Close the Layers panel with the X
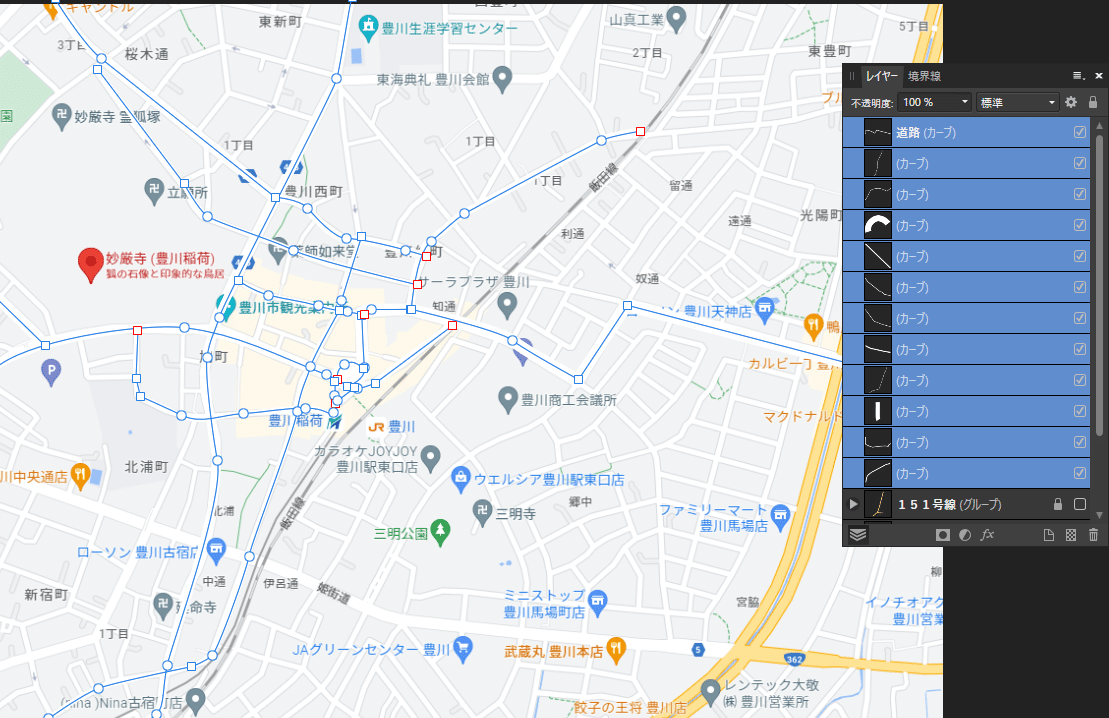Image resolution: width=1109 pixels, height=718 pixels. (x=1098, y=76)
